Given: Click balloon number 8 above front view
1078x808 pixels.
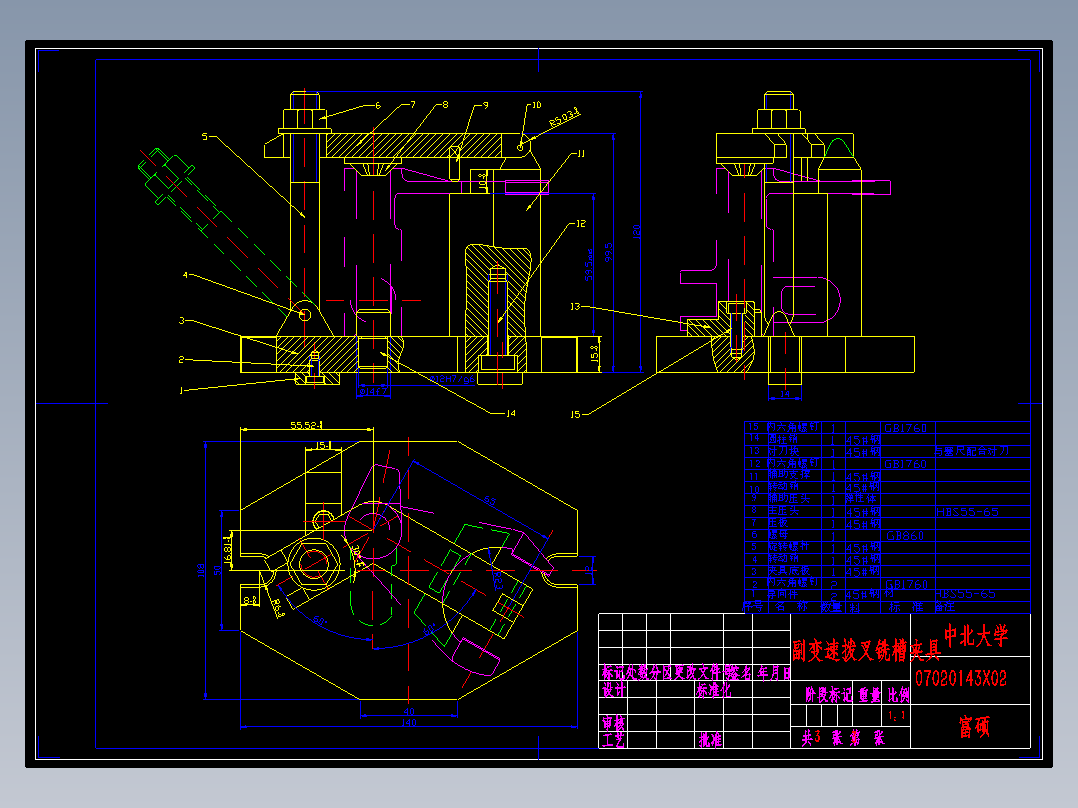Looking at the screenshot, I should [x=446, y=105].
